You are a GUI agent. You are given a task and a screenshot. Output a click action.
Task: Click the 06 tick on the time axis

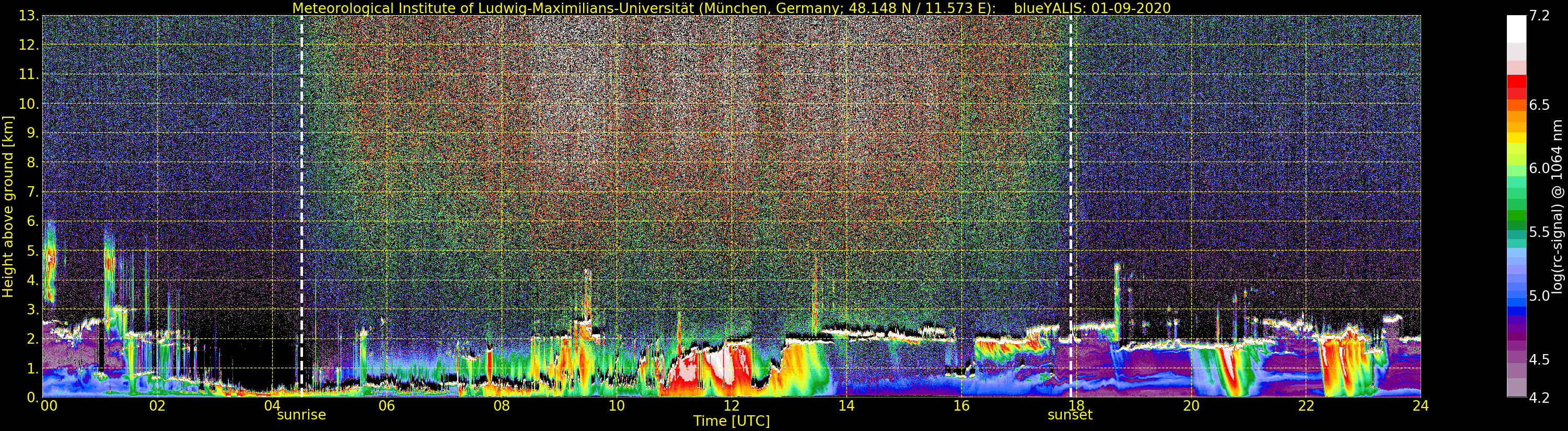(x=387, y=405)
